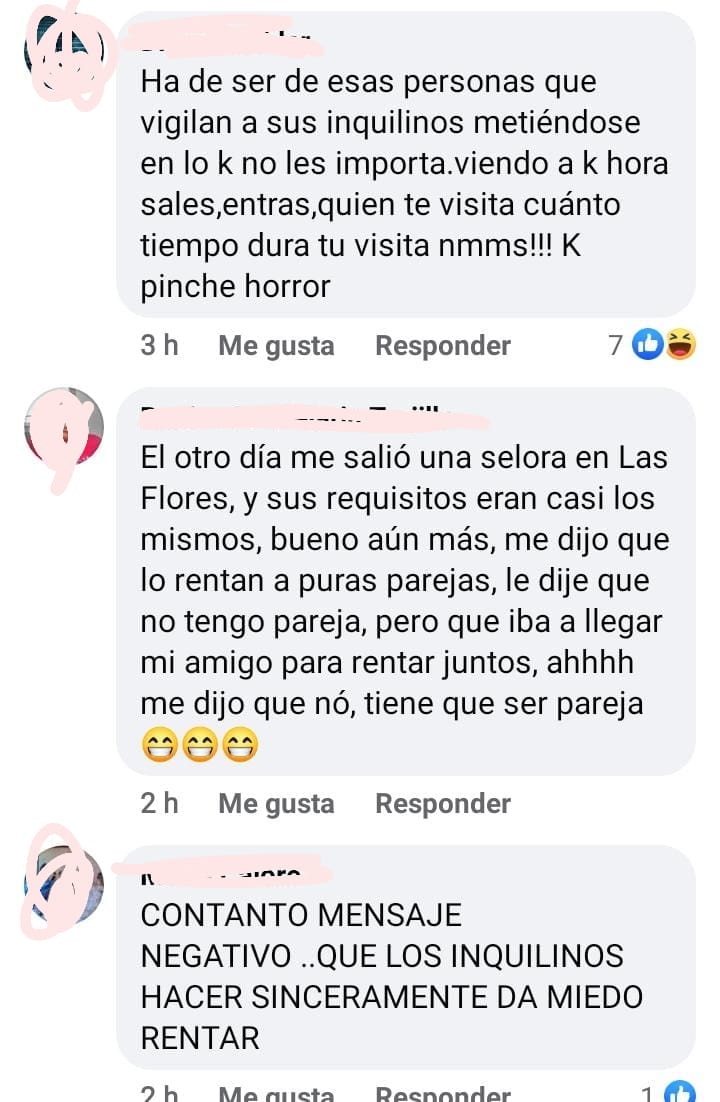The height and width of the screenshot is (1102, 720).
Task: Click Responder under the Las Flores comment
Action: tap(443, 803)
